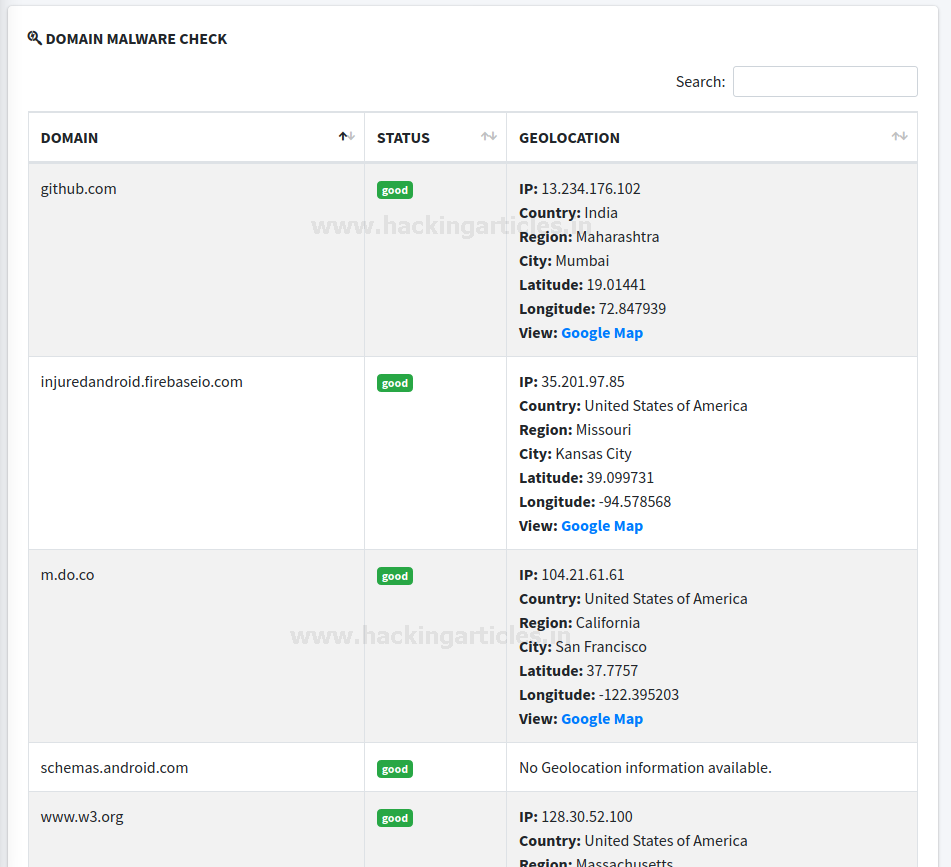The width and height of the screenshot is (951, 867).
Task: Select the github.com domain cell
Action: 197,259
